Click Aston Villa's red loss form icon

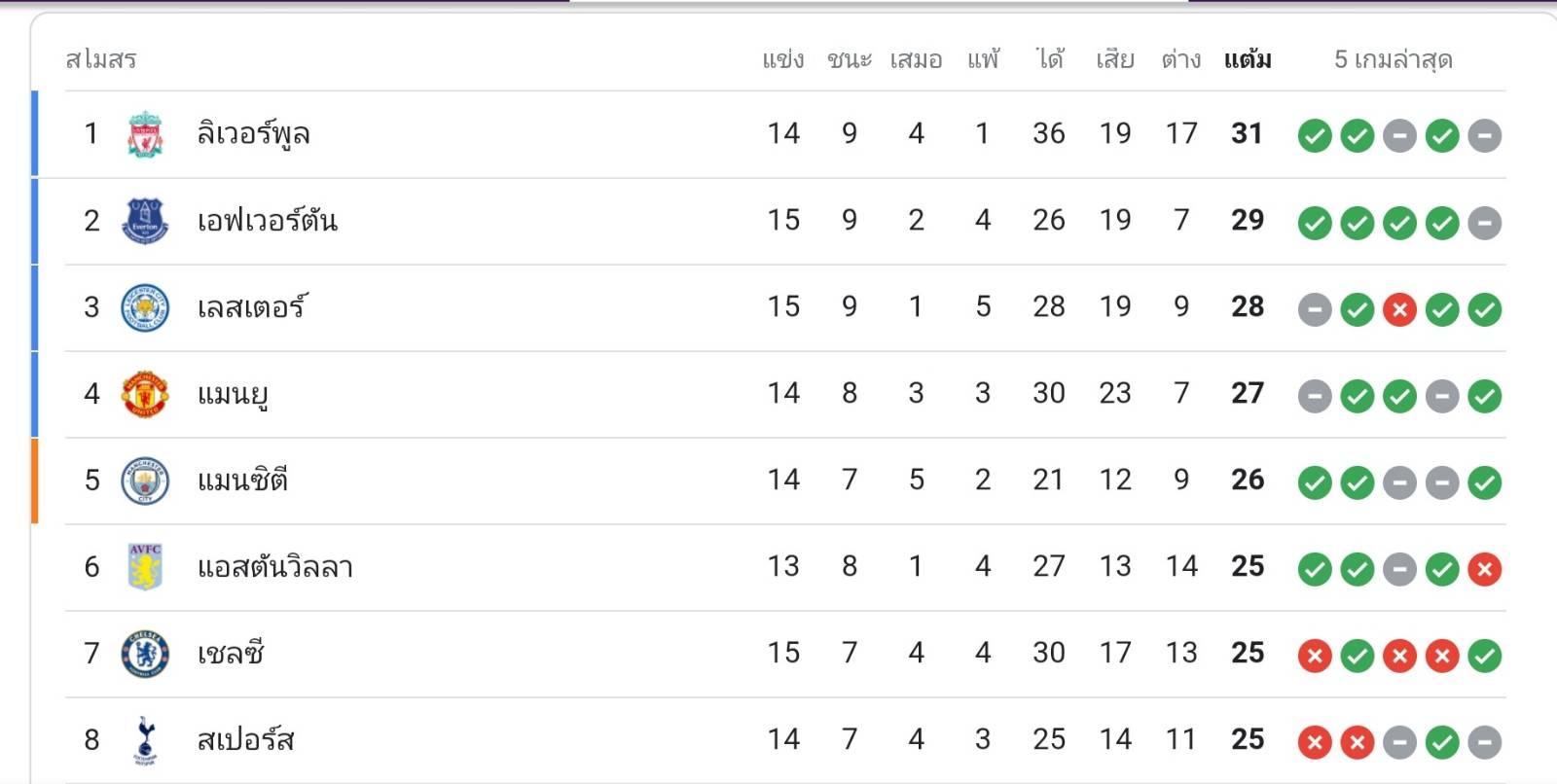pos(1484,570)
